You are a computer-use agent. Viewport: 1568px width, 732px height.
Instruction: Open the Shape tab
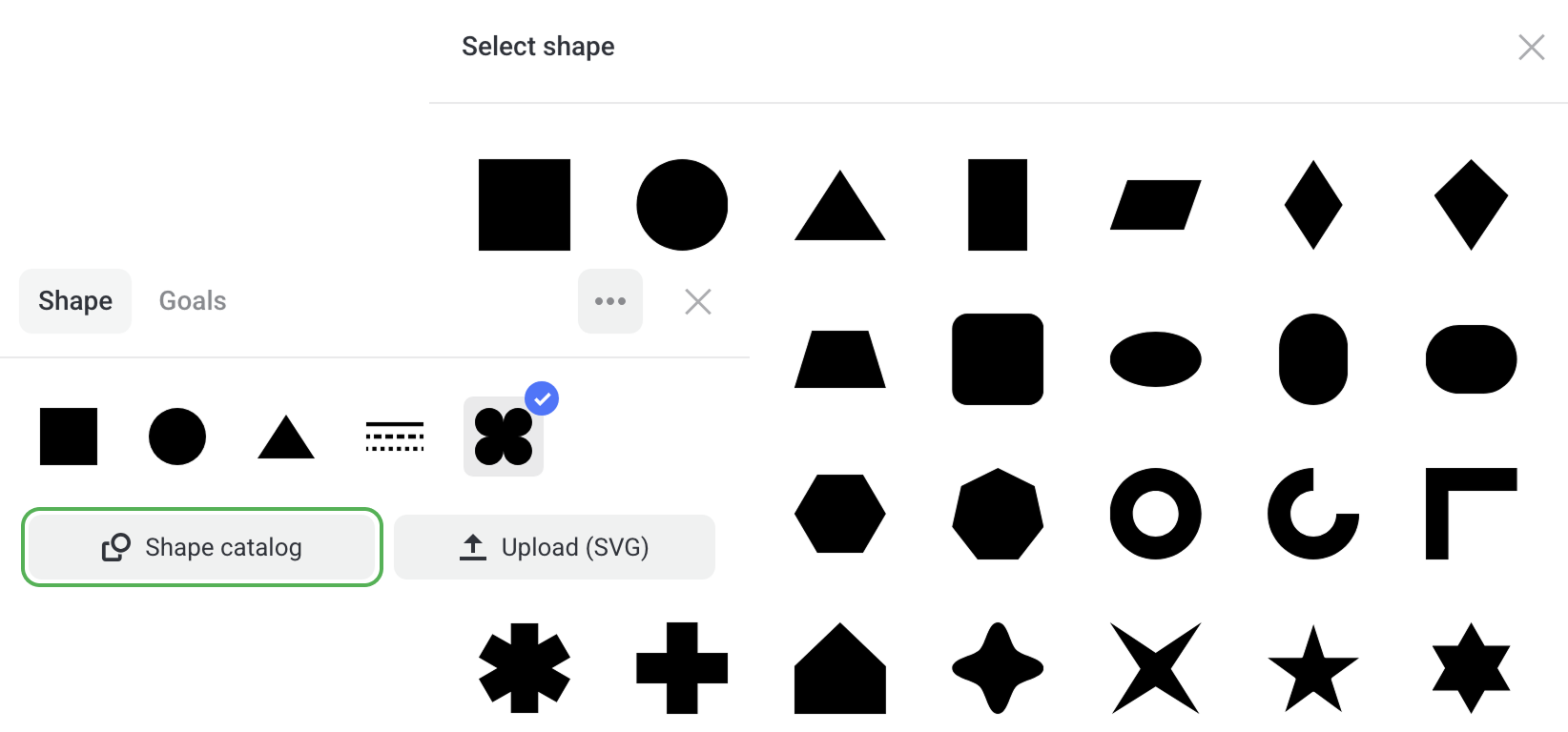coord(75,301)
